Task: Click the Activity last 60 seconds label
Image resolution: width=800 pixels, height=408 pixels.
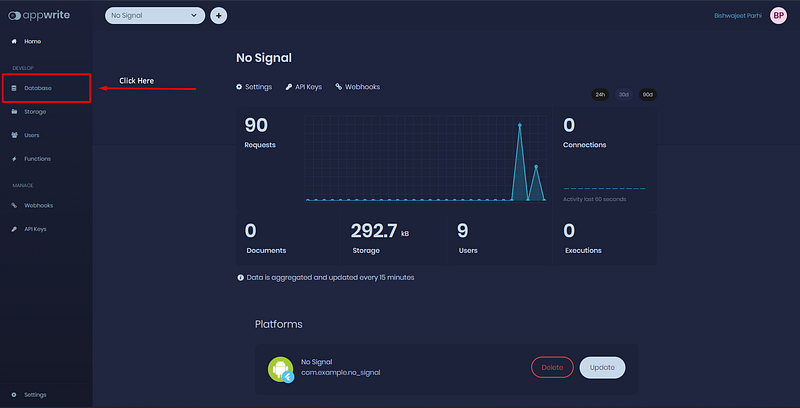Action: coord(594,199)
